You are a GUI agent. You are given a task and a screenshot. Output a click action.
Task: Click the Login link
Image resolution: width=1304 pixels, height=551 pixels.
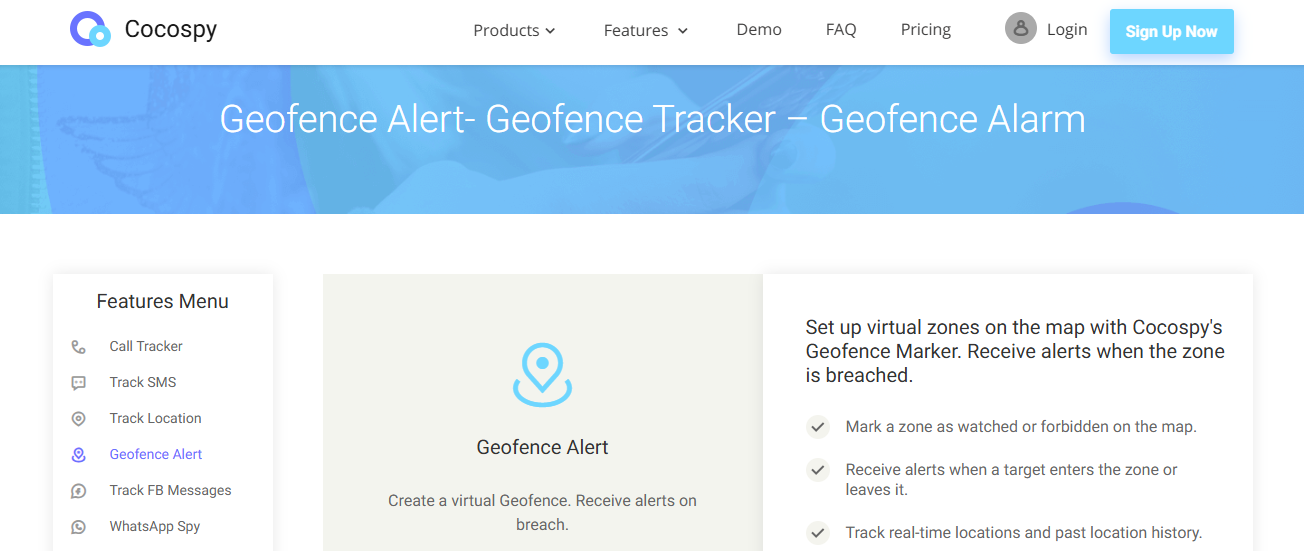coord(1066,30)
